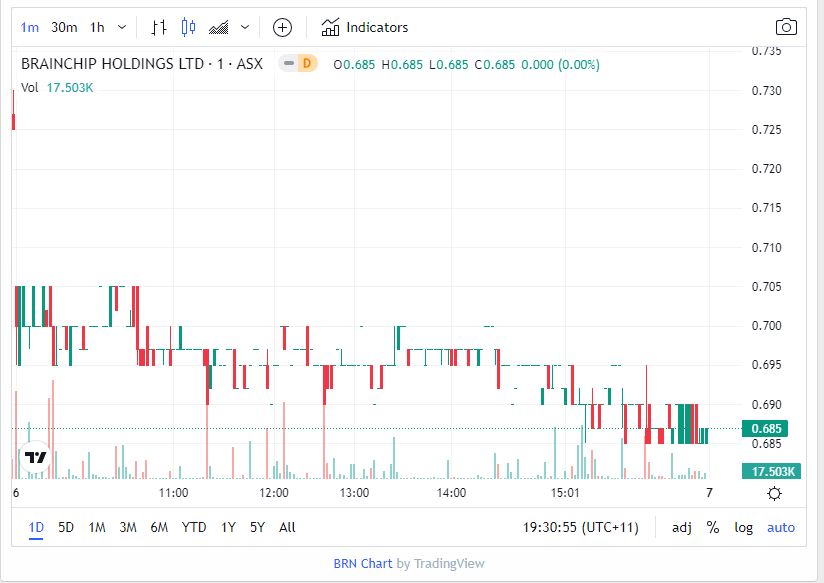
Task: Switch to Area chart style
Action: pyautogui.click(x=219, y=27)
